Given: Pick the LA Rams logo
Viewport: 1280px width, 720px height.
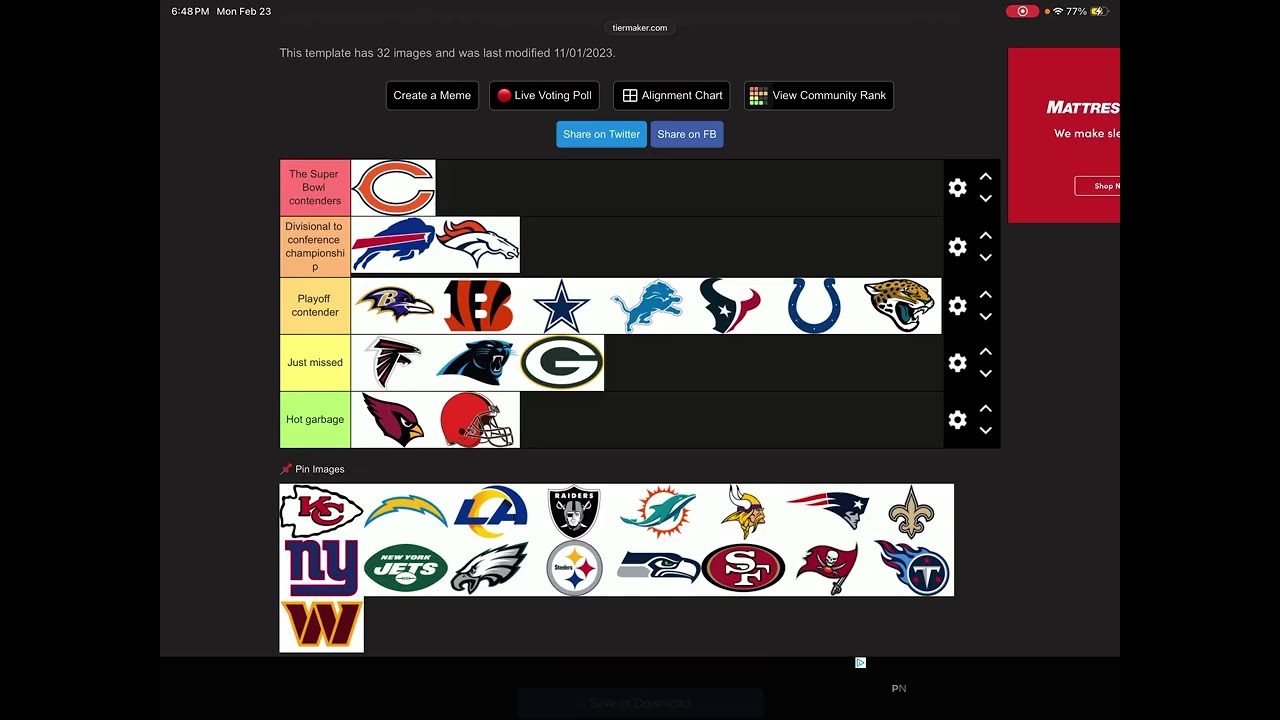Looking at the screenshot, I should click(490, 512).
